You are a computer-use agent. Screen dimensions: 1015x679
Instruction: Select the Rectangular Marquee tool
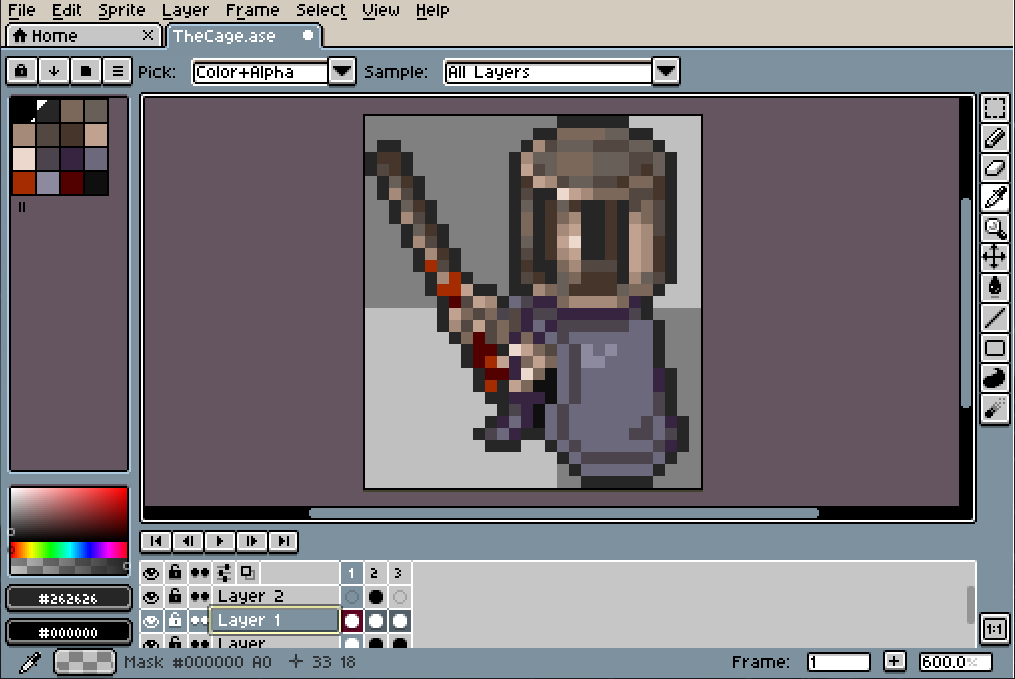[x=994, y=108]
